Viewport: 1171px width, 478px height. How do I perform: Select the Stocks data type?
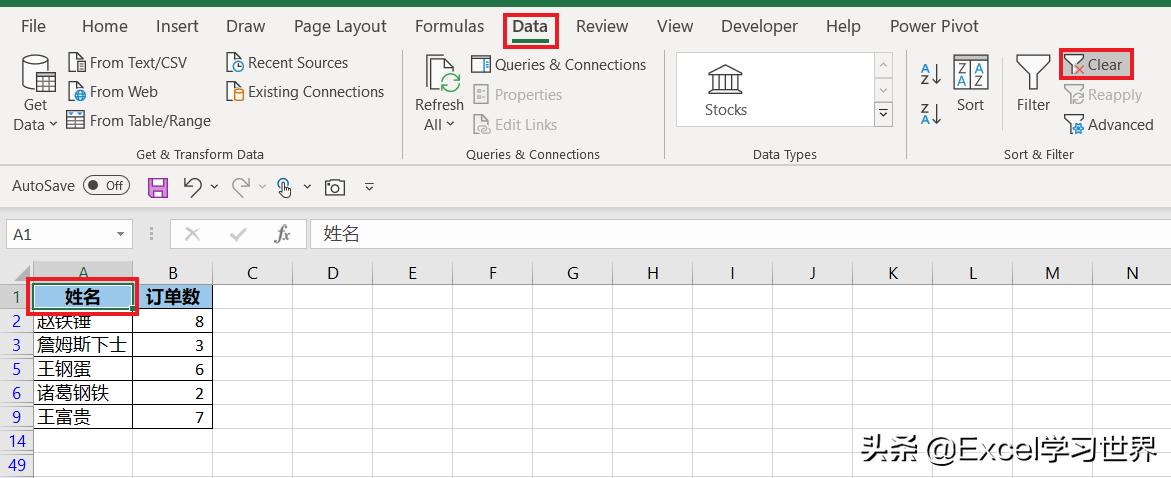(x=726, y=90)
